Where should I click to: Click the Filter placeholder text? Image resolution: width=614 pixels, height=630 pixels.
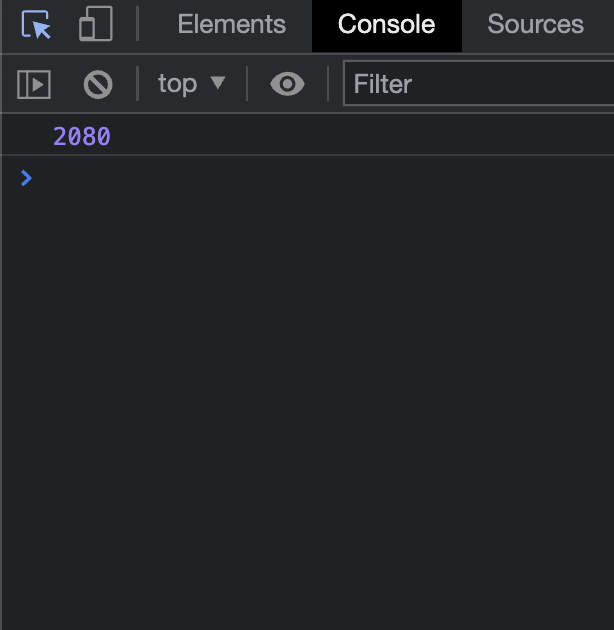pos(383,84)
